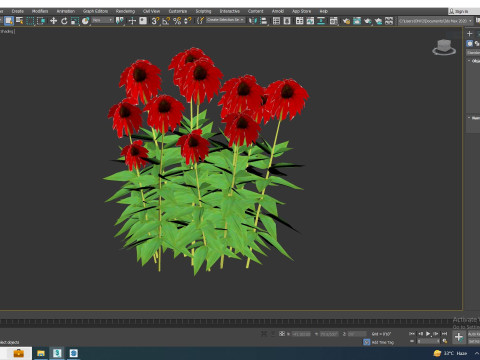Toggle the Ribbon display
The image size is (480, 360).
[x=299, y=21]
